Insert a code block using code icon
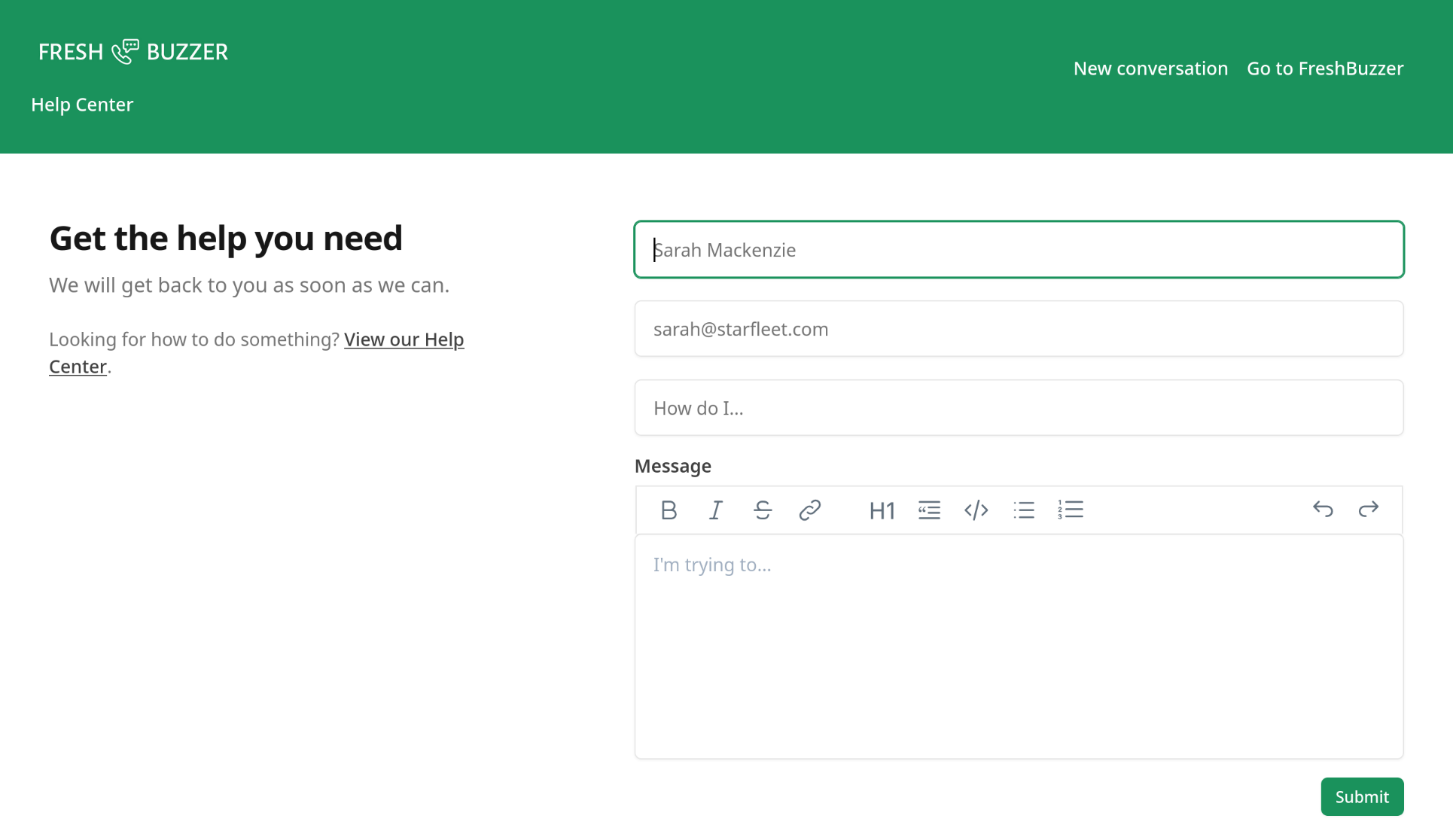1453x840 pixels. point(976,510)
